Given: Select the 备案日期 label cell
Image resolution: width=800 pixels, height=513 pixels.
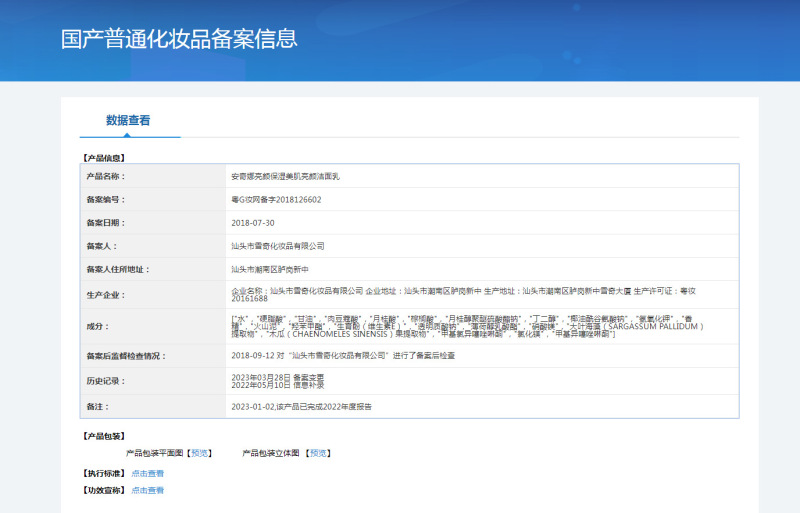Looking at the screenshot, I should pyautogui.click(x=153, y=223).
